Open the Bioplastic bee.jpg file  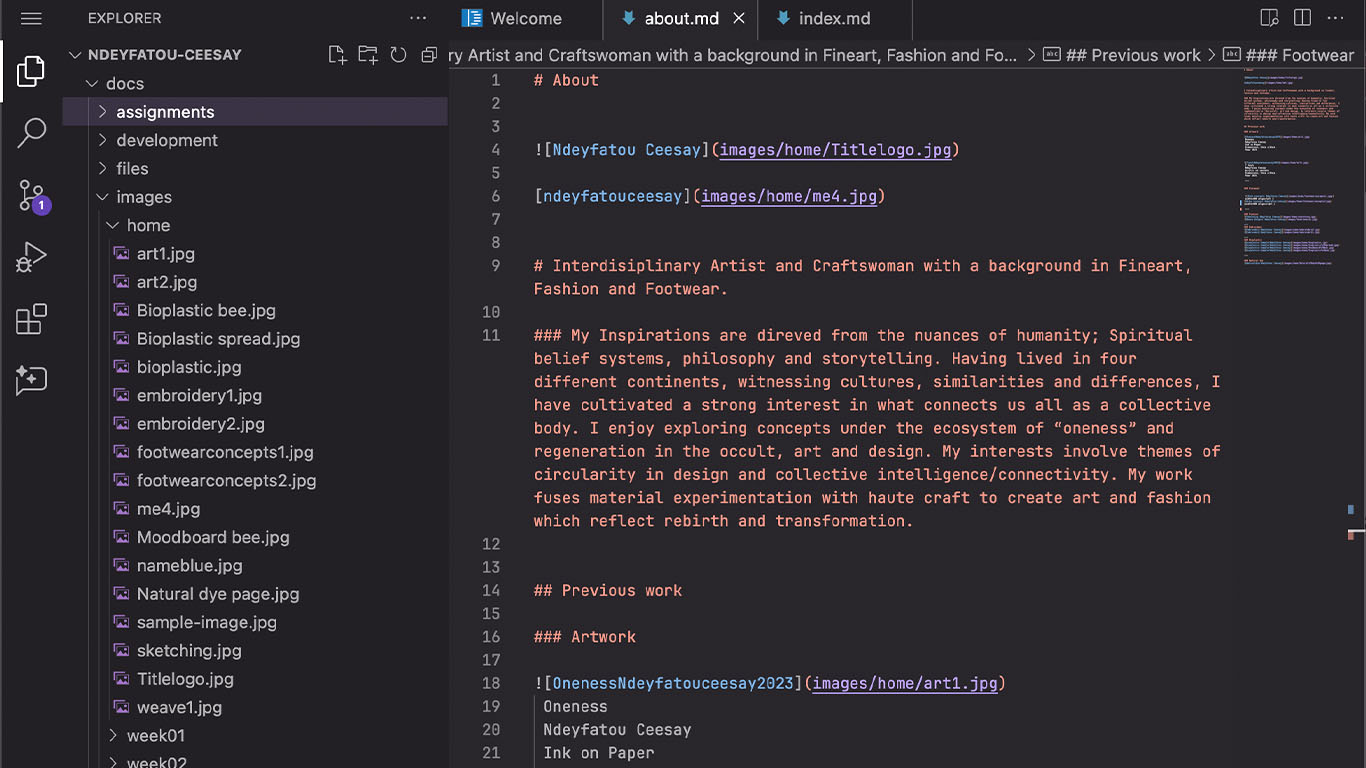pyautogui.click(x=206, y=310)
